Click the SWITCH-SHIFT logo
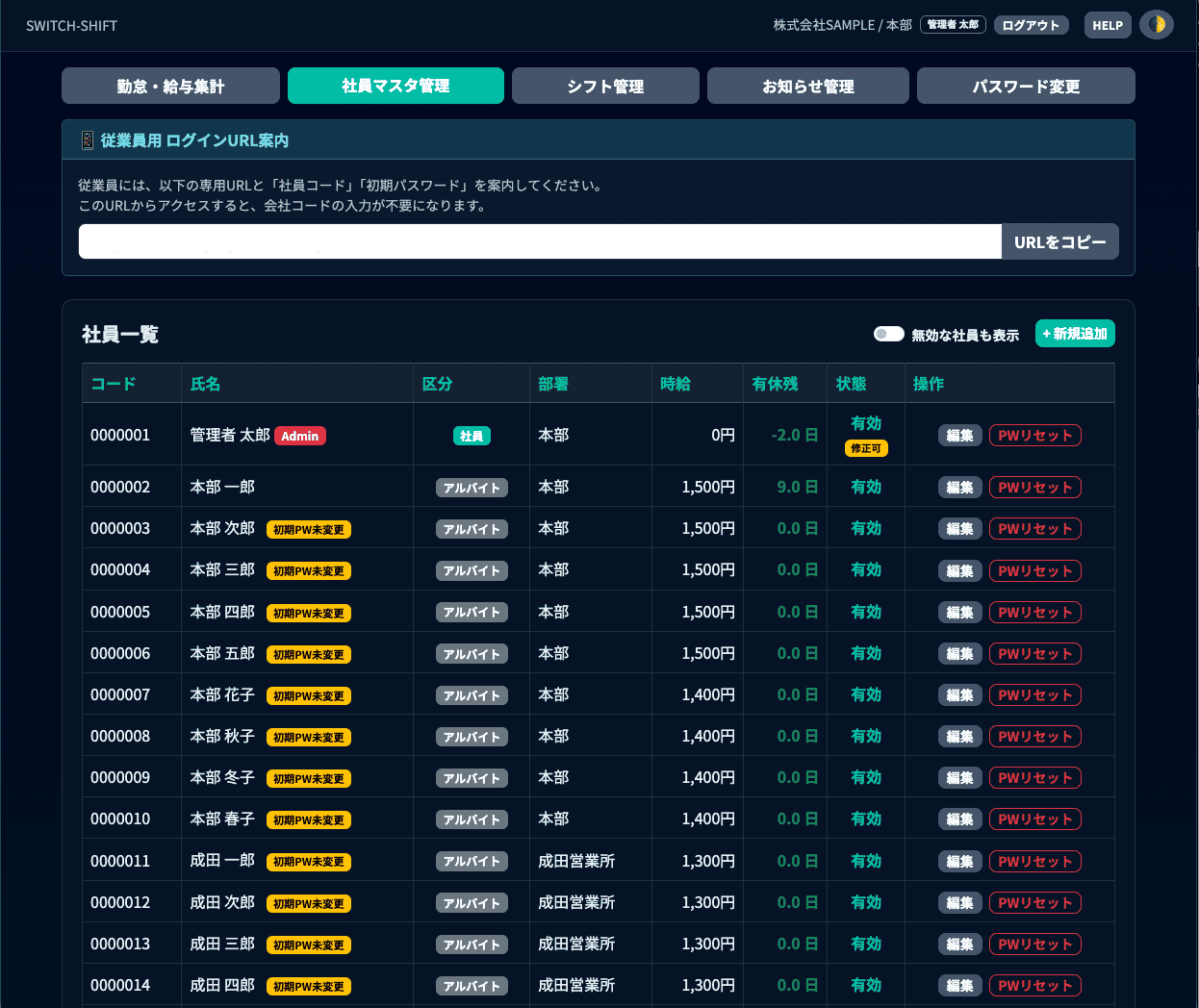The width and height of the screenshot is (1199, 1008). 71,25
